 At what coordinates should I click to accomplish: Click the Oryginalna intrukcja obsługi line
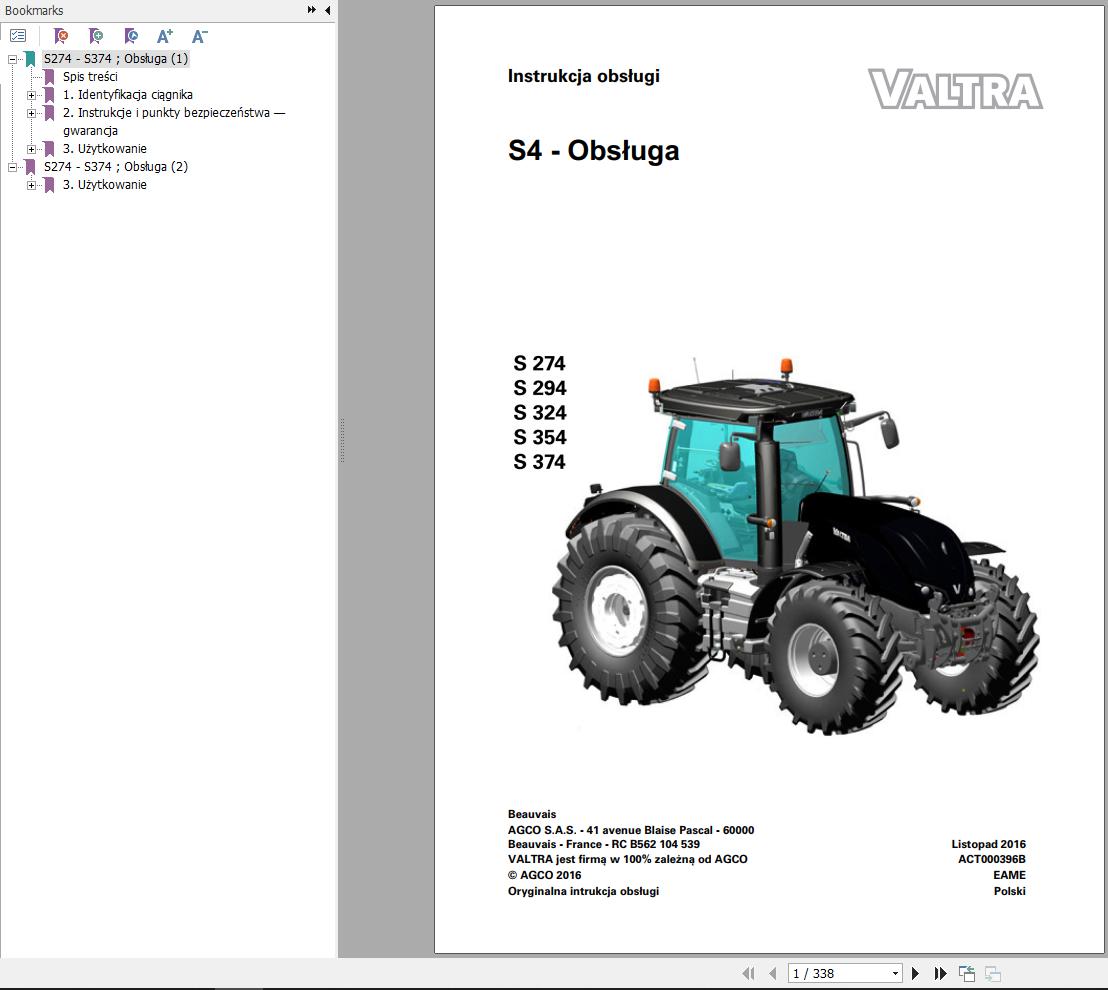point(583,891)
